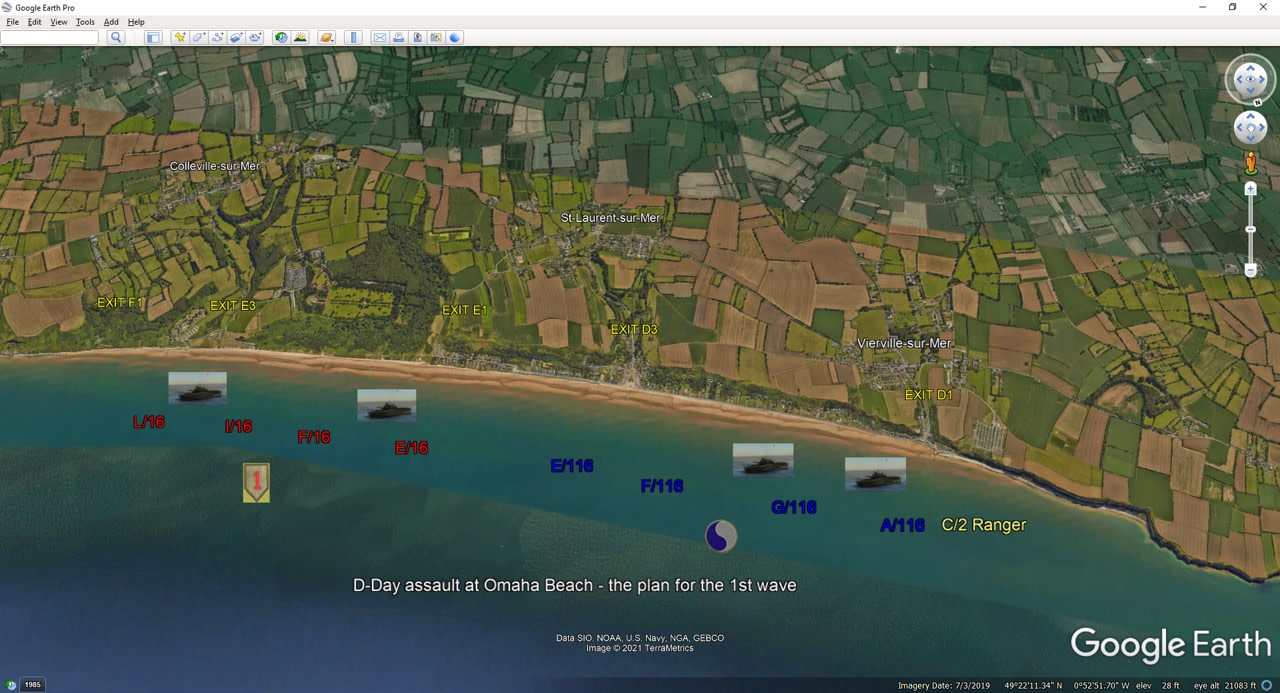Open the Add Image Overlay tool

tap(235, 37)
